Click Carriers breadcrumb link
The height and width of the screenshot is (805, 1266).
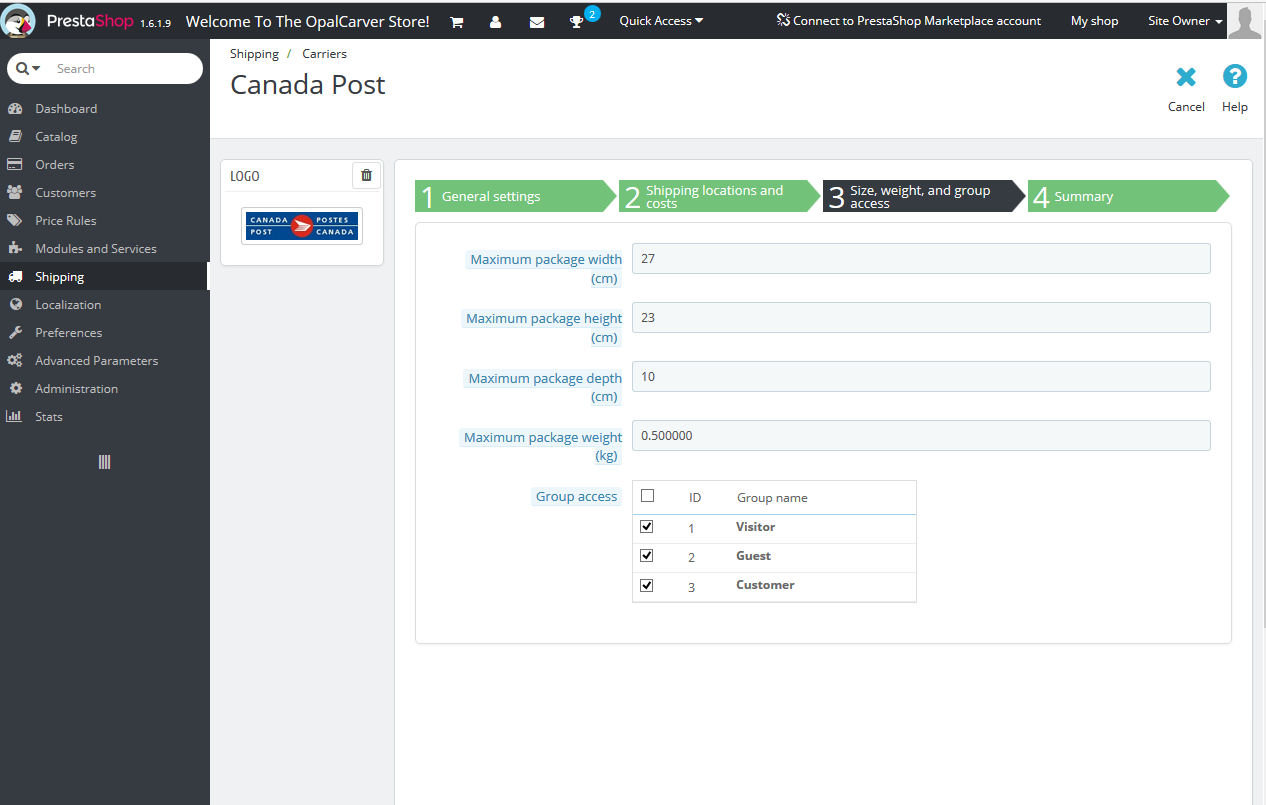point(325,53)
